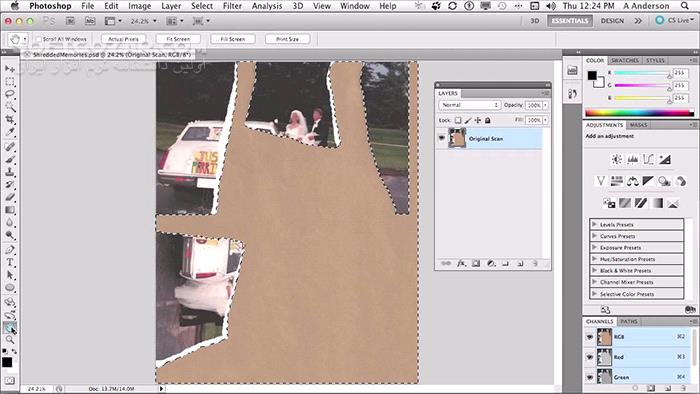Select the Dodge tool
The image size is (700, 394).
[x=10, y=235]
